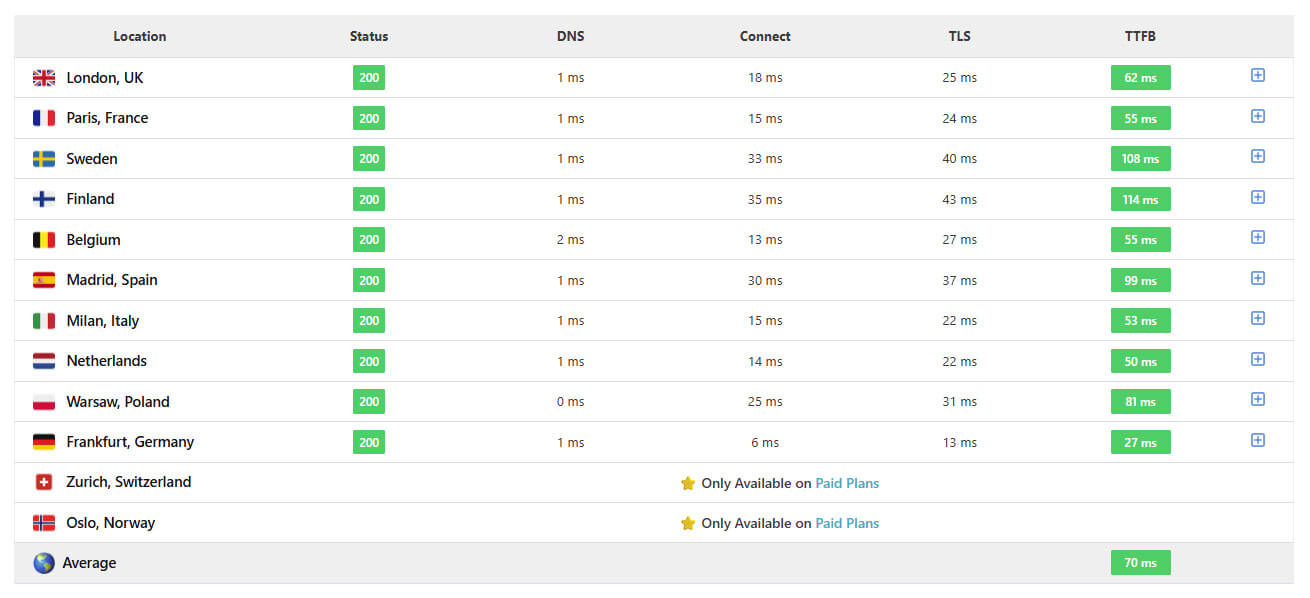The image size is (1310, 598).
Task: Expand the Paris, France row details
Action: click(x=1258, y=116)
